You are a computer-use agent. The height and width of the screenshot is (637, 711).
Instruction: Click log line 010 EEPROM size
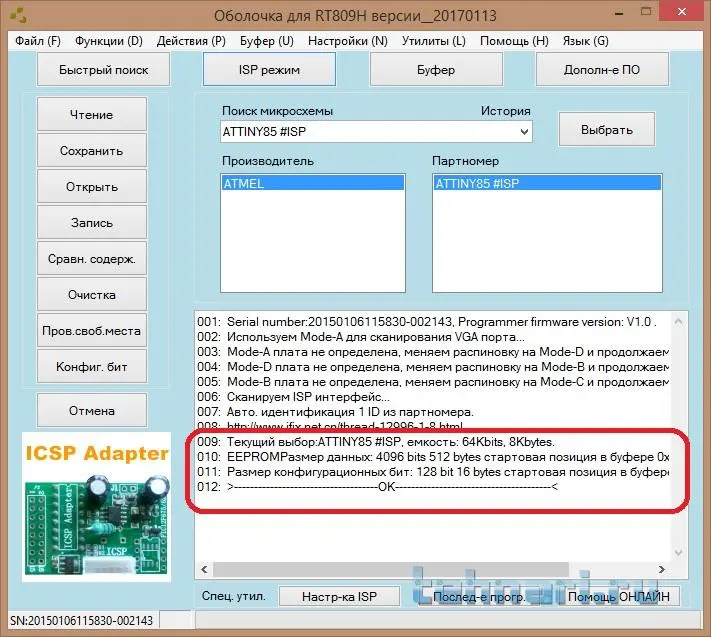tap(433, 457)
